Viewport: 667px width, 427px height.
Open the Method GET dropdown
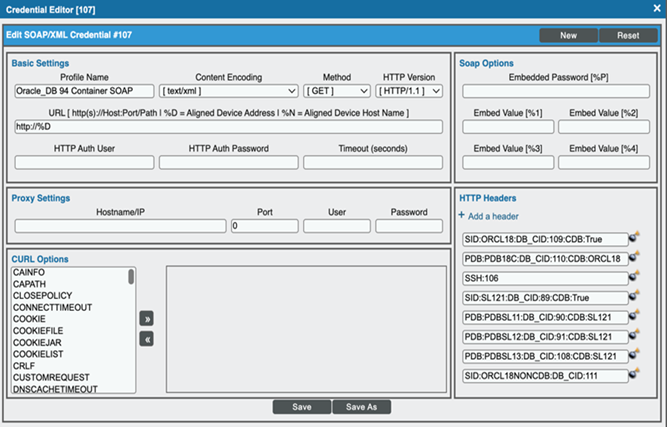click(x=336, y=91)
